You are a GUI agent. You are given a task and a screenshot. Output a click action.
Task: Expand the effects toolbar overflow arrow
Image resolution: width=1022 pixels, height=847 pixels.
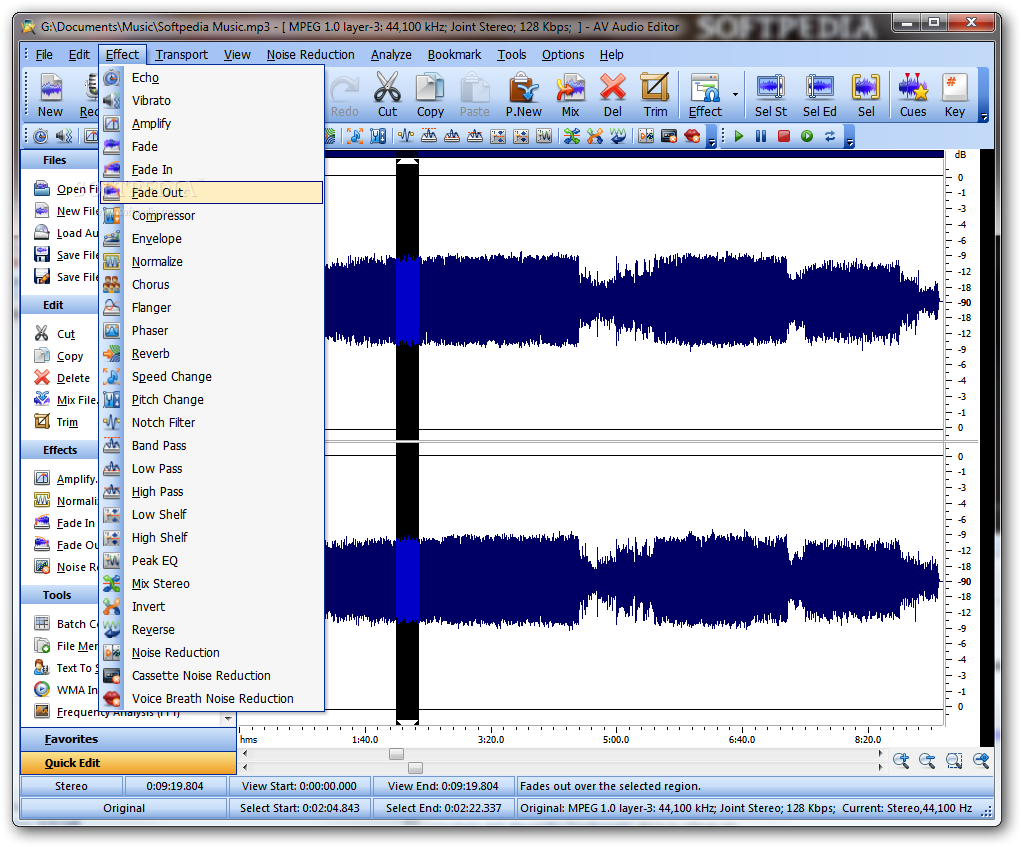[712, 142]
